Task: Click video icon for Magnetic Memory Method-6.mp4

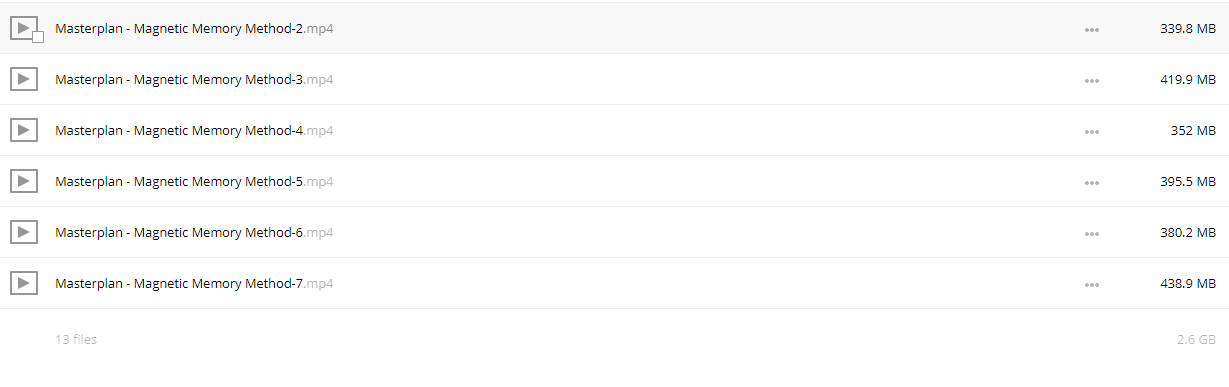Action: (x=24, y=232)
